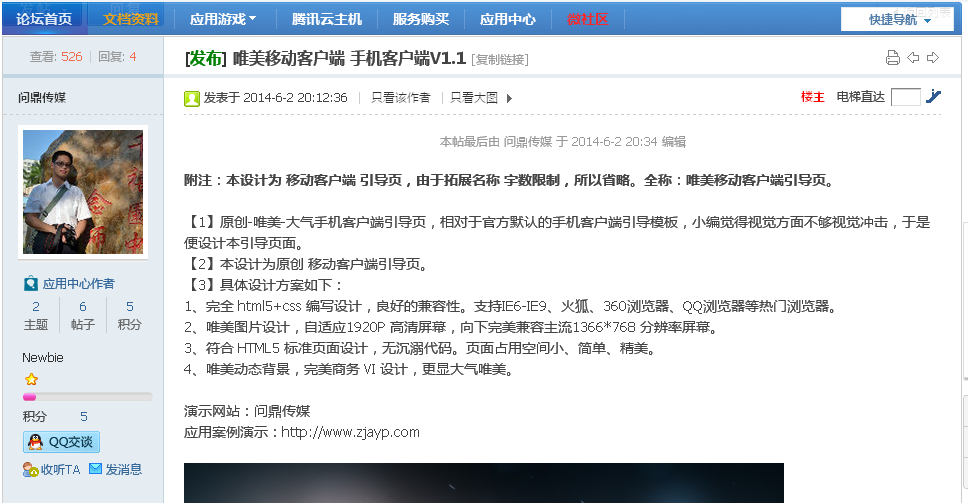This screenshot has height=503, width=968.
Task: Click the 演示网站:问鼎传媒 line
Action: (x=247, y=411)
